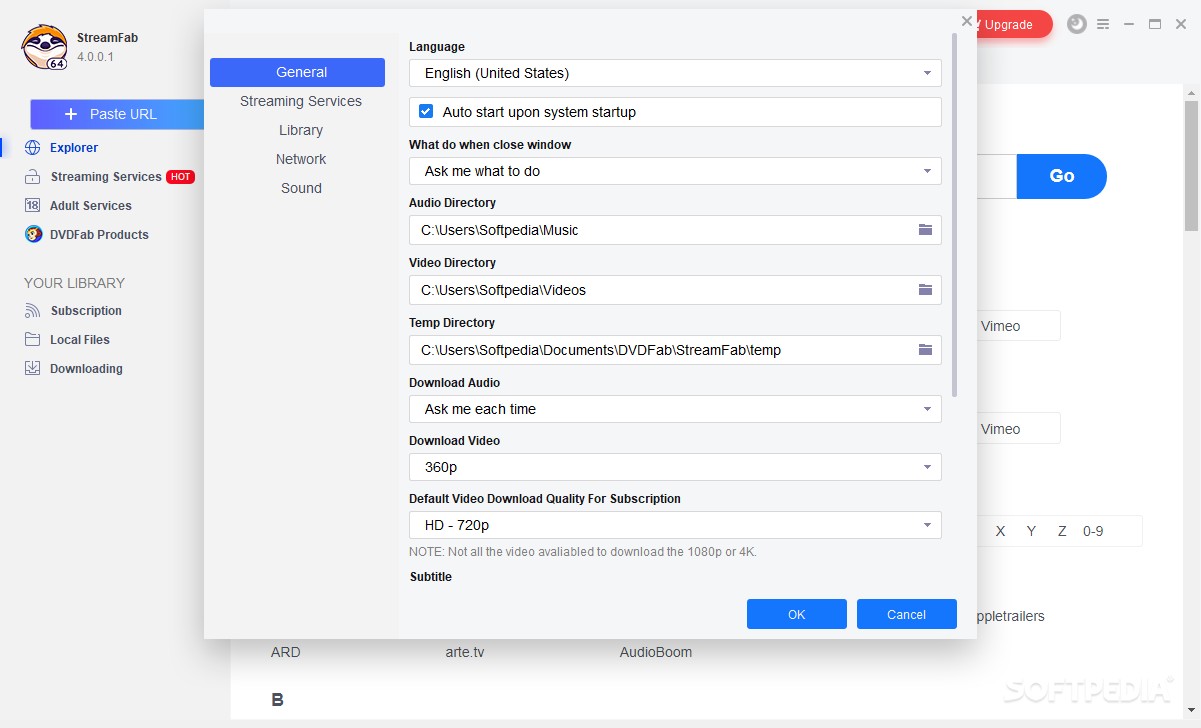The height and width of the screenshot is (728, 1201).
Task: Click the settings dialog vertical scrollbar
Action: tap(955, 215)
